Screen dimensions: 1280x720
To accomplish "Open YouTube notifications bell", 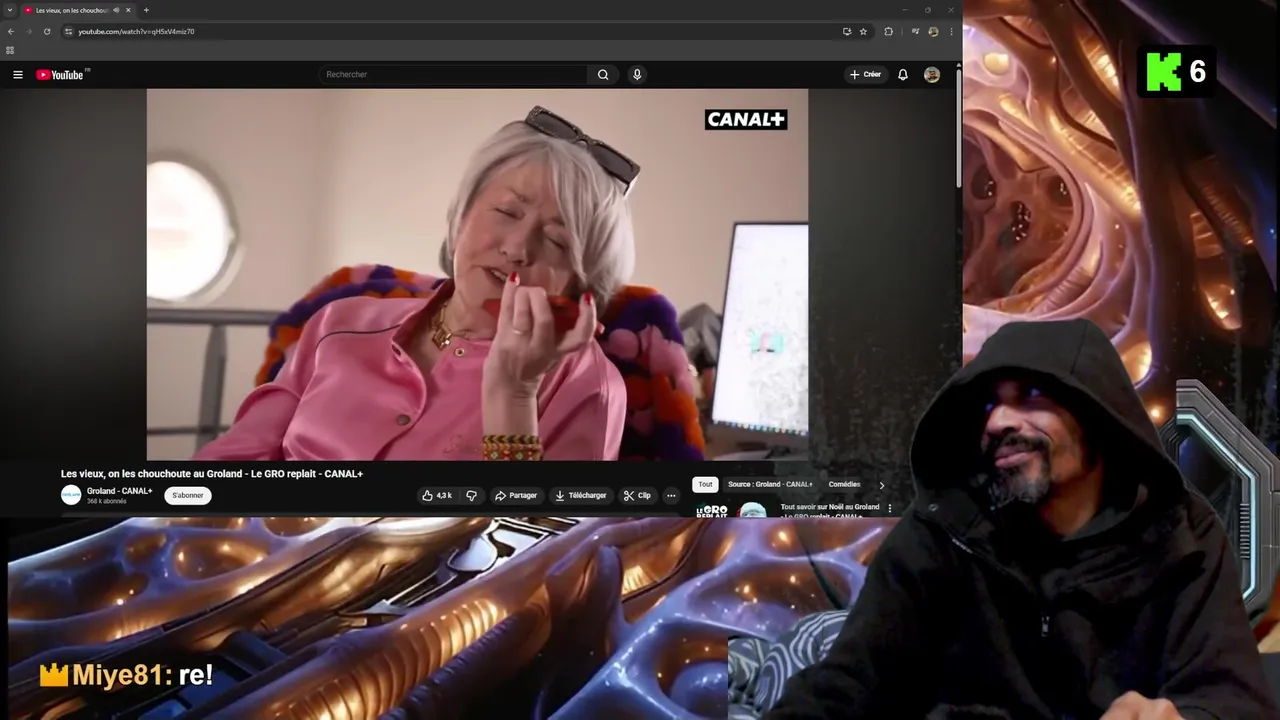I will [903, 75].
